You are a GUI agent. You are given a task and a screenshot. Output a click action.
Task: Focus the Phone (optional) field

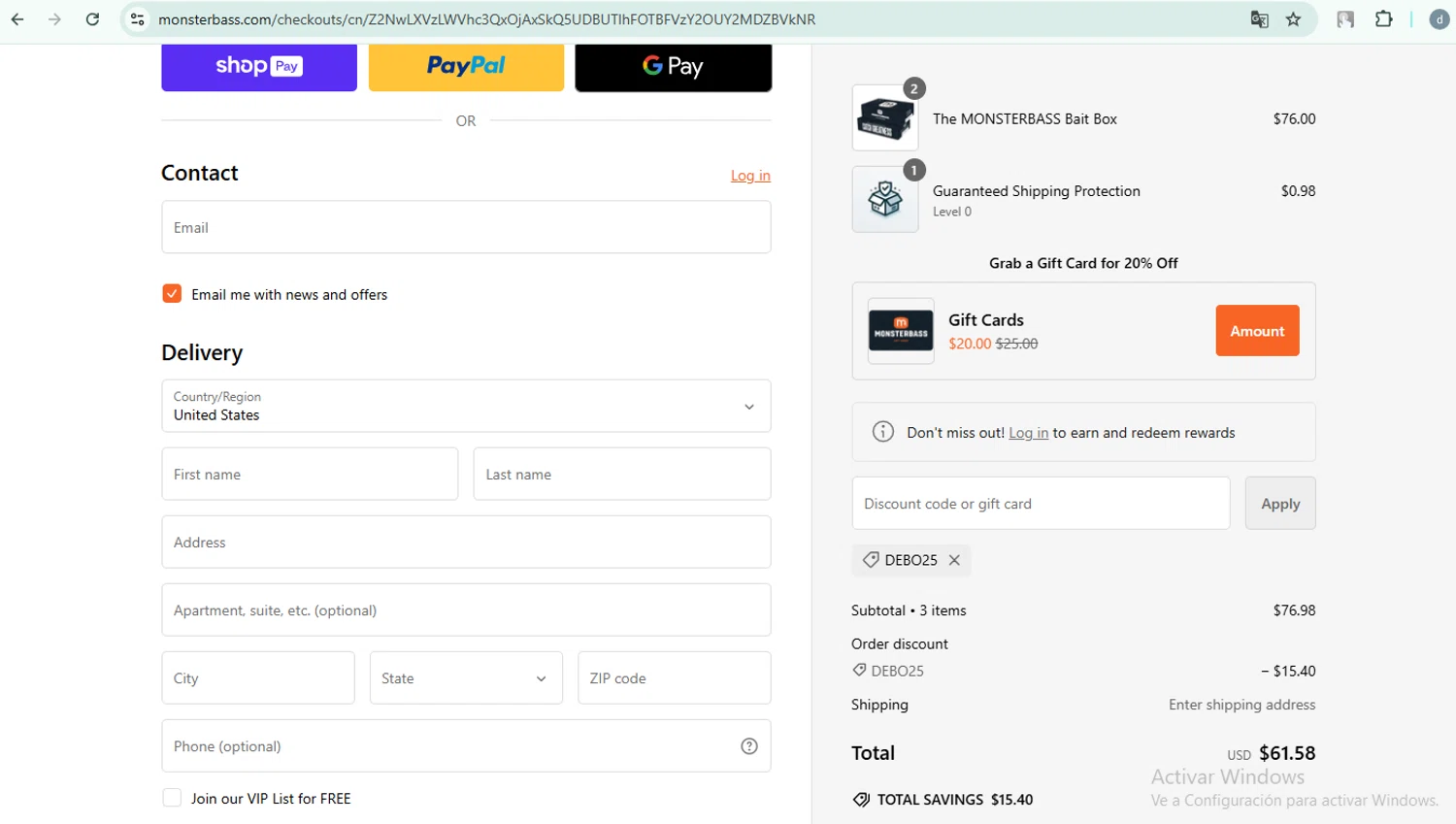(x=466, y=745)
